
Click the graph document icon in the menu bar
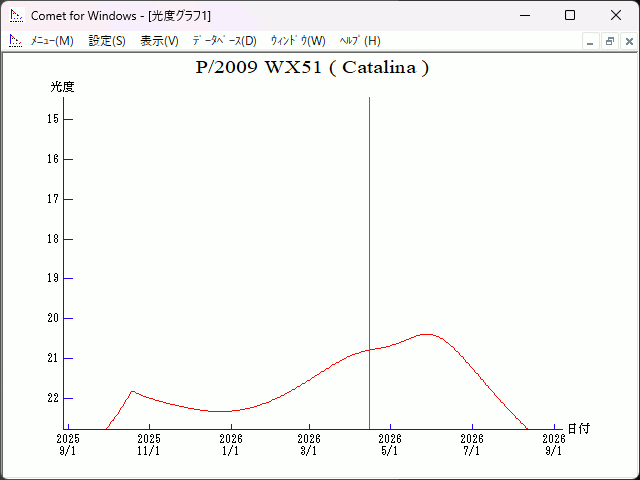(x=15, y=41)
